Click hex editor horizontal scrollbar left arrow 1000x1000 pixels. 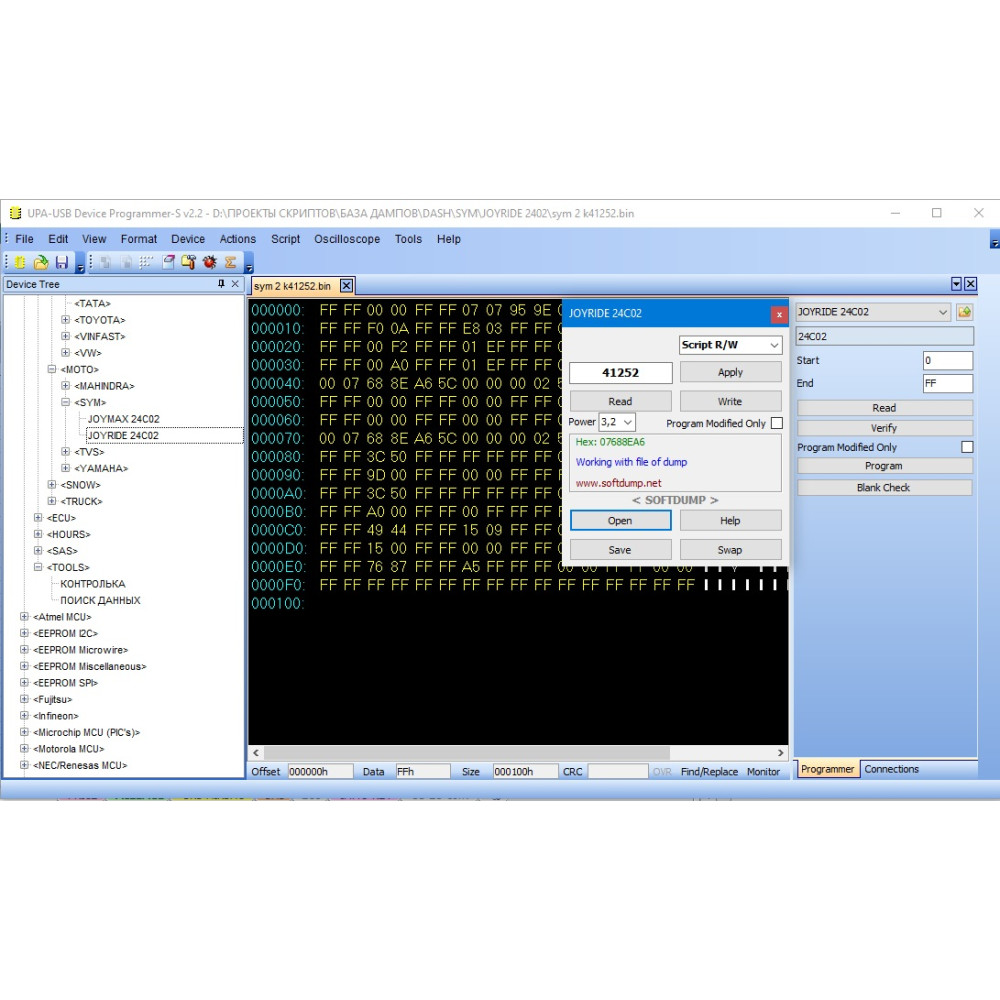pos(256,753)
